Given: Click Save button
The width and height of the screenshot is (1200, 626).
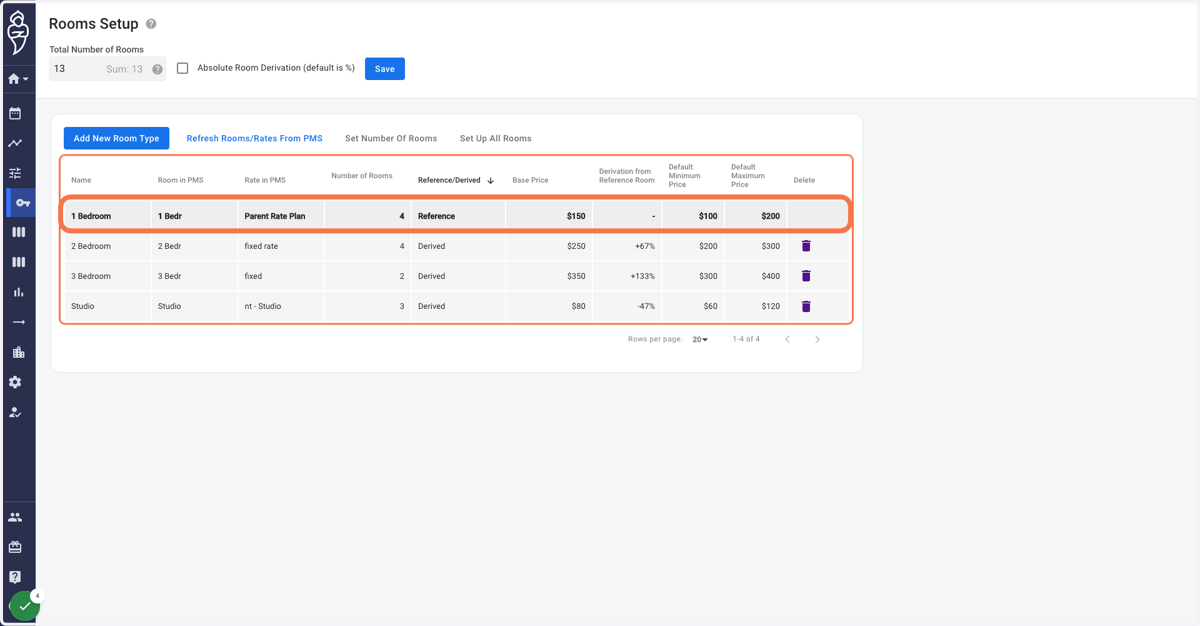Looking at the screenshot, I should tap(385, 69).
